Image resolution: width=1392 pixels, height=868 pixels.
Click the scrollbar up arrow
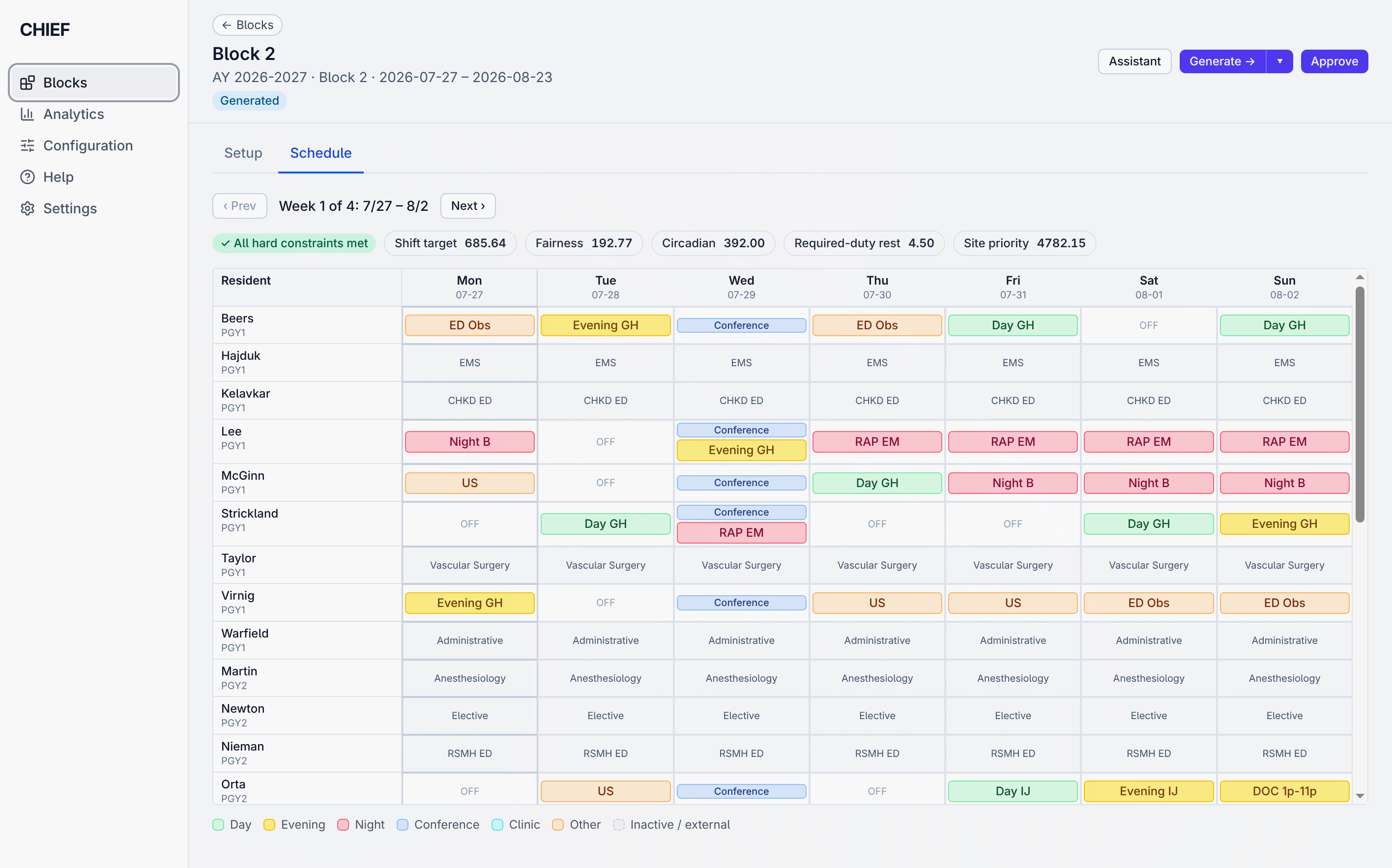[1360, 277]
